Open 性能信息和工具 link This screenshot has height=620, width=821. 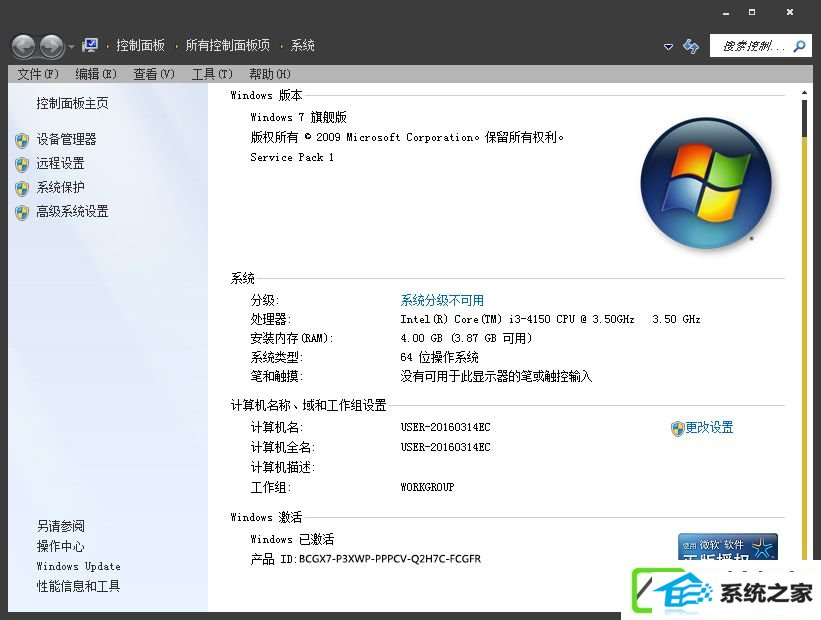pyautogui.click(x=79, y=586)
